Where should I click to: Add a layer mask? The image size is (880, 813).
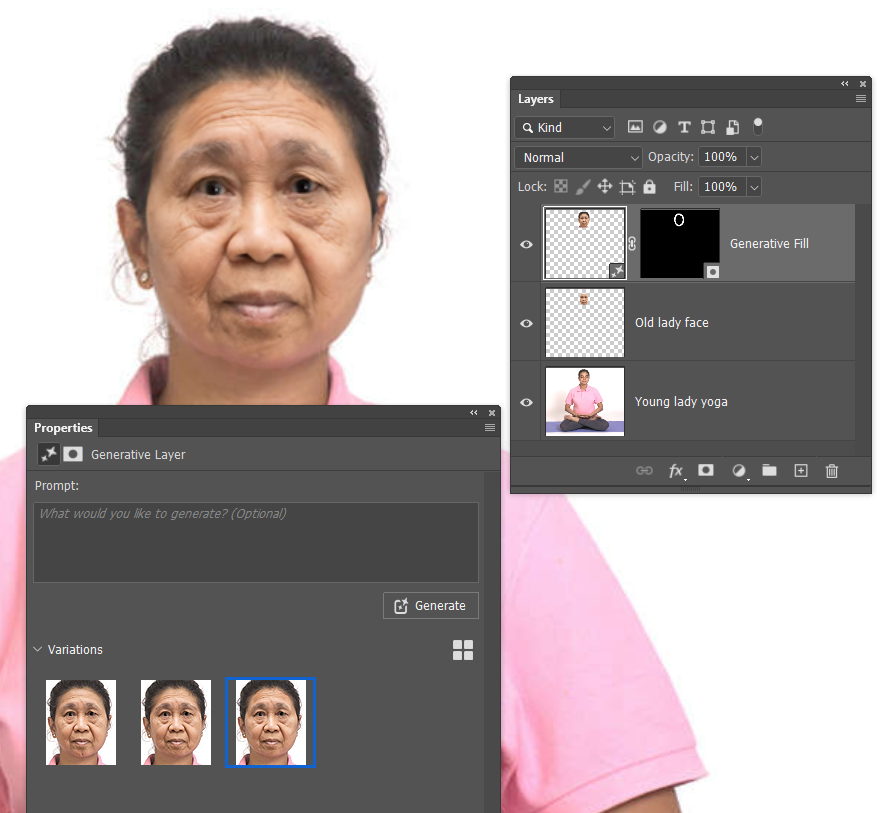[x=706, y=470]
